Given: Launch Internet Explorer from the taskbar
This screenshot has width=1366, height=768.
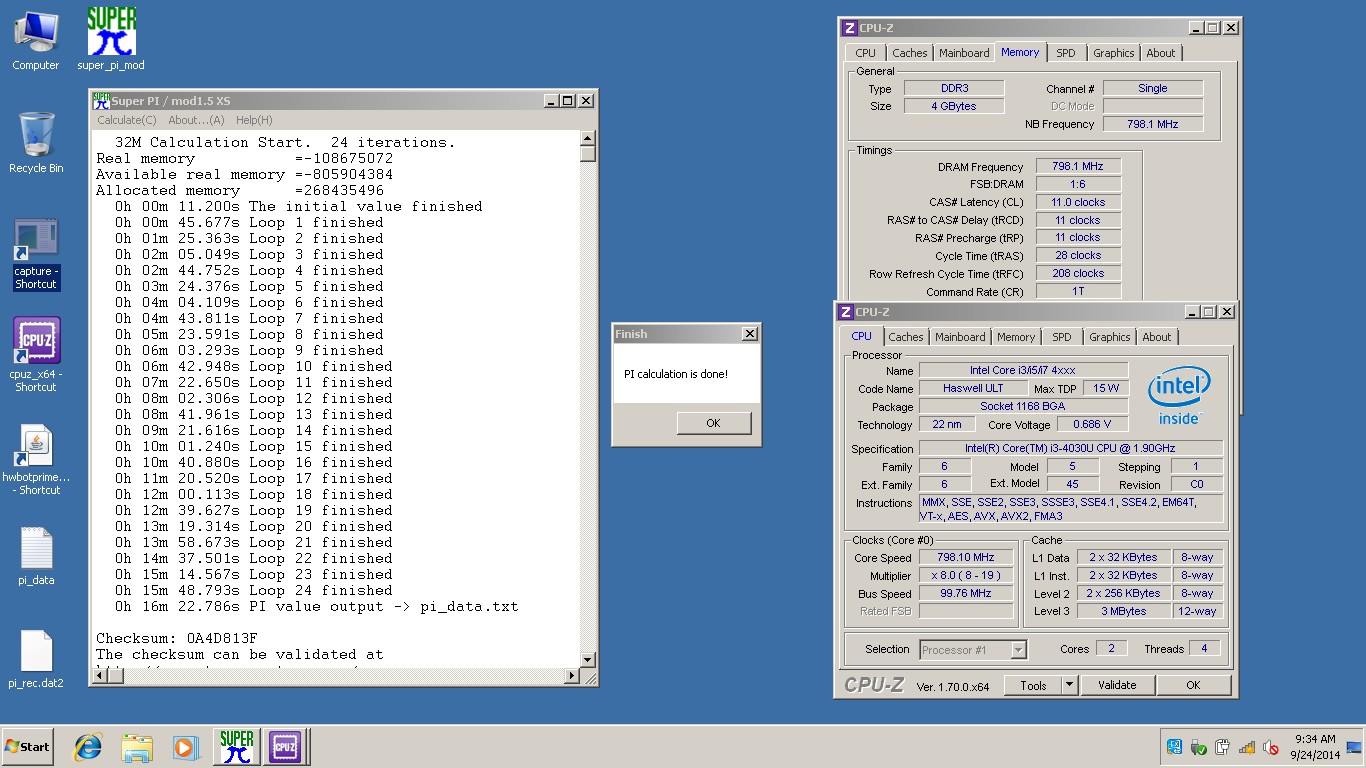Looking at the screenshot, I should tap(89, 747).
